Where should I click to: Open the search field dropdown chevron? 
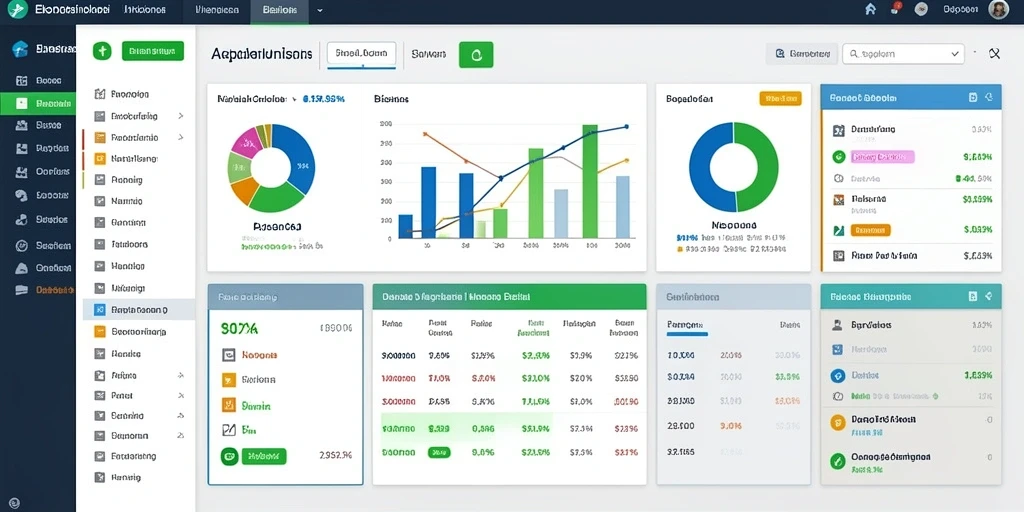click(956, 54)
